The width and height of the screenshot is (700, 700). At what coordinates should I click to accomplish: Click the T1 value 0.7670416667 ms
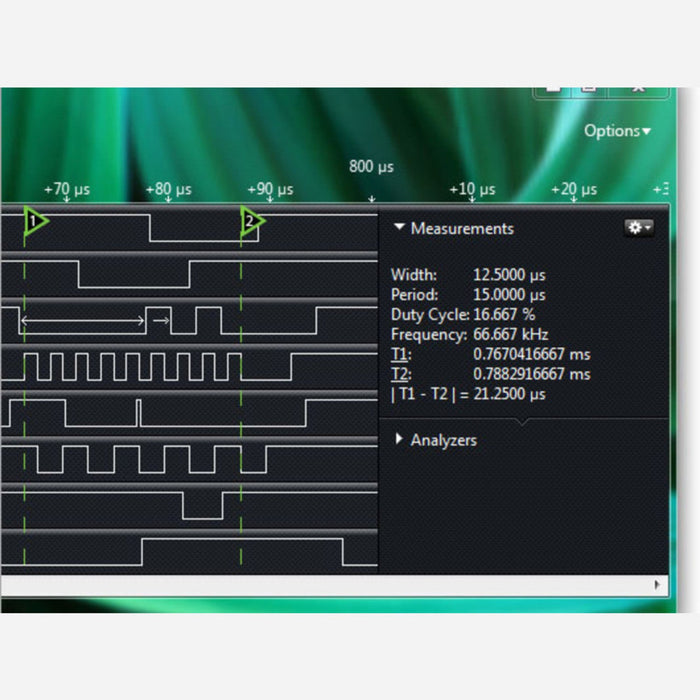tap(532, 354)
